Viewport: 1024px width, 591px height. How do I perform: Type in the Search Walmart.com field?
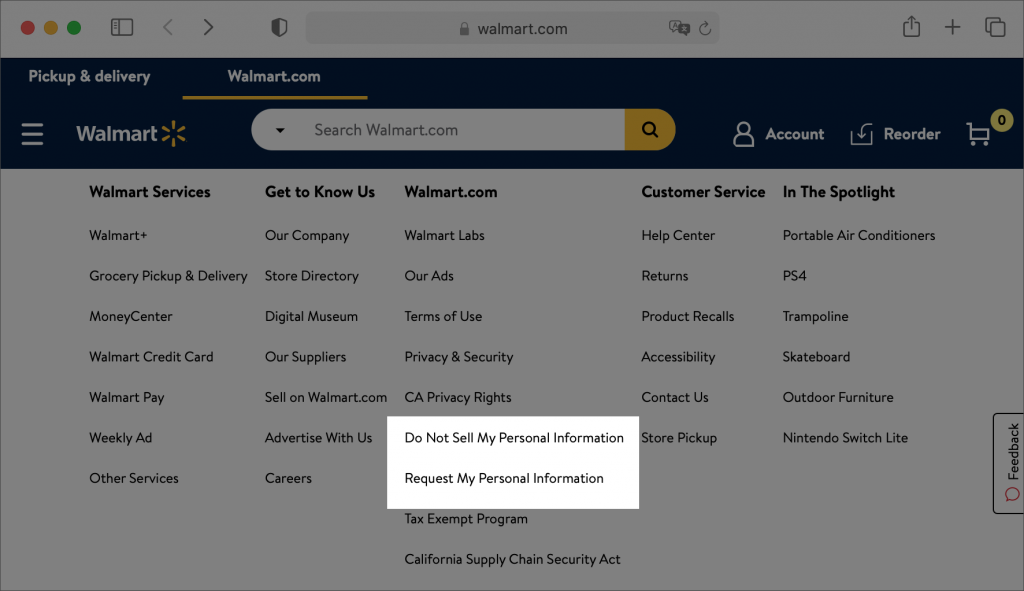[460, 130]
